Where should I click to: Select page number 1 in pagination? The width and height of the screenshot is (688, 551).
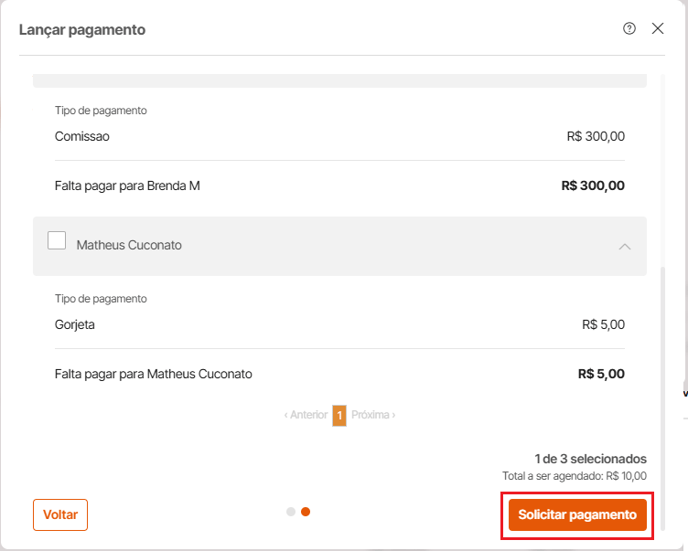(x=339, y=415)
